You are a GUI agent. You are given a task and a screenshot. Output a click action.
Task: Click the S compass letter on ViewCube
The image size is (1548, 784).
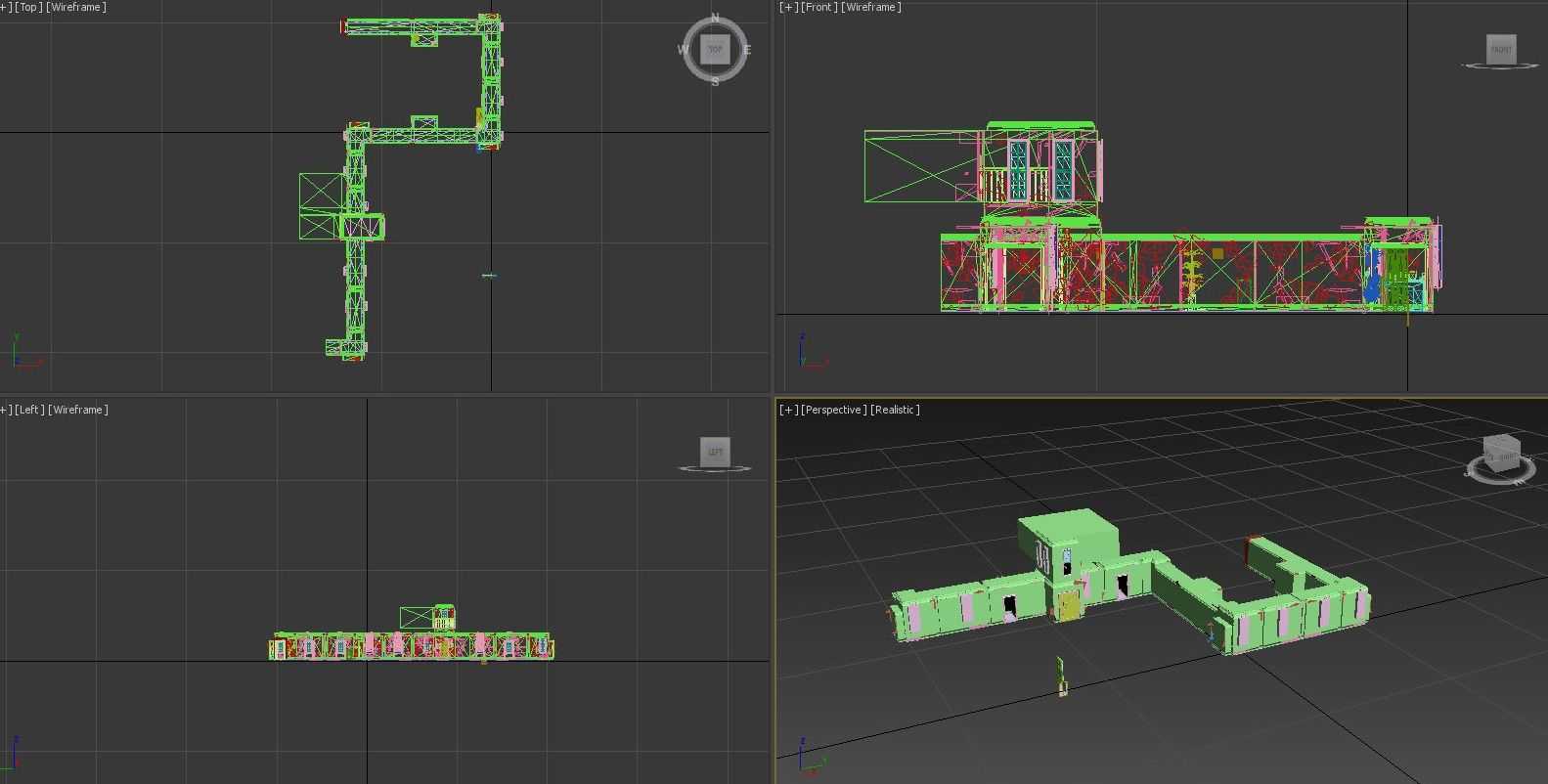click(715, 82)
